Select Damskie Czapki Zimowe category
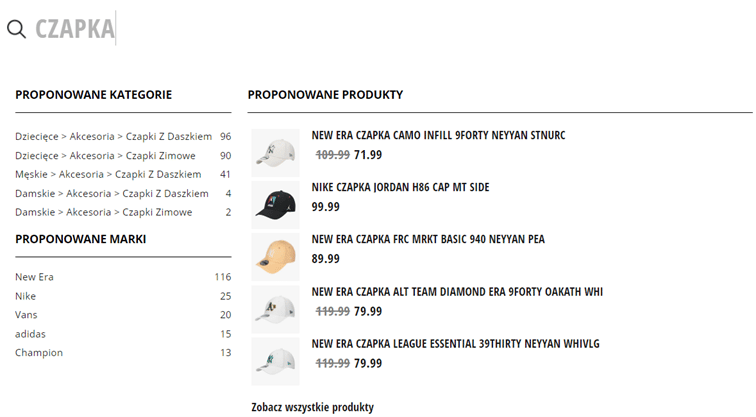 [x=123, y=212]
